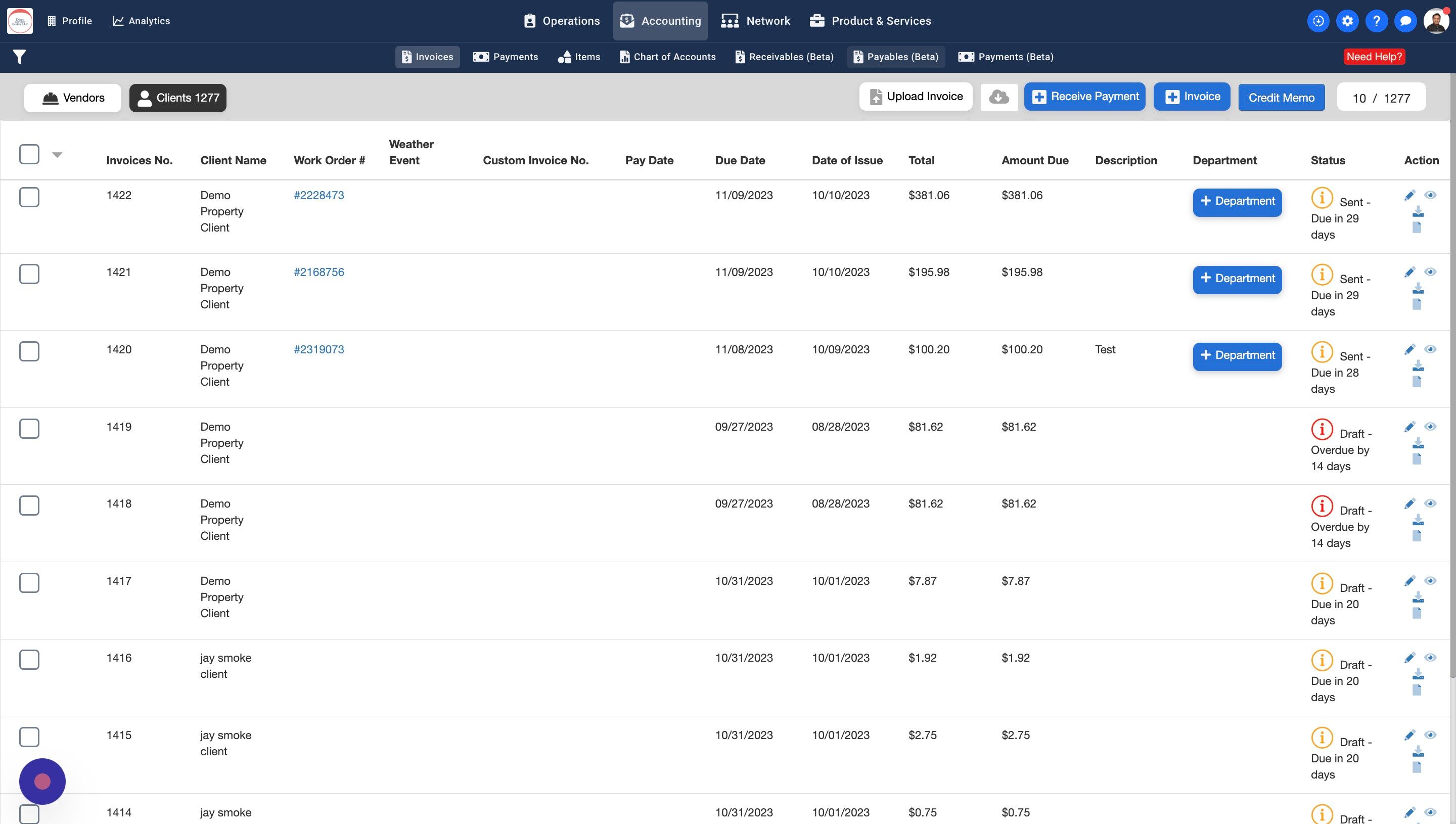Switch to Chart of Accounts tab
This screenshot has width=1456, height=824.
668,57
